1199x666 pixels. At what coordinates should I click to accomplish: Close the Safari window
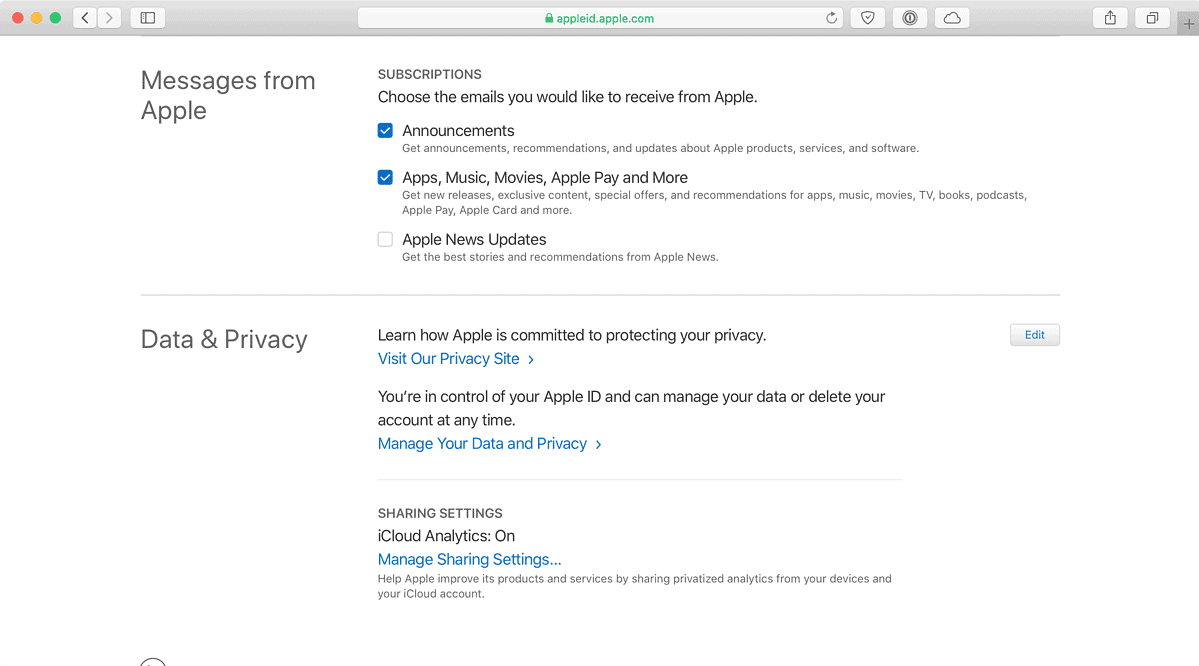pyautogui.click(x=18, y=18)
